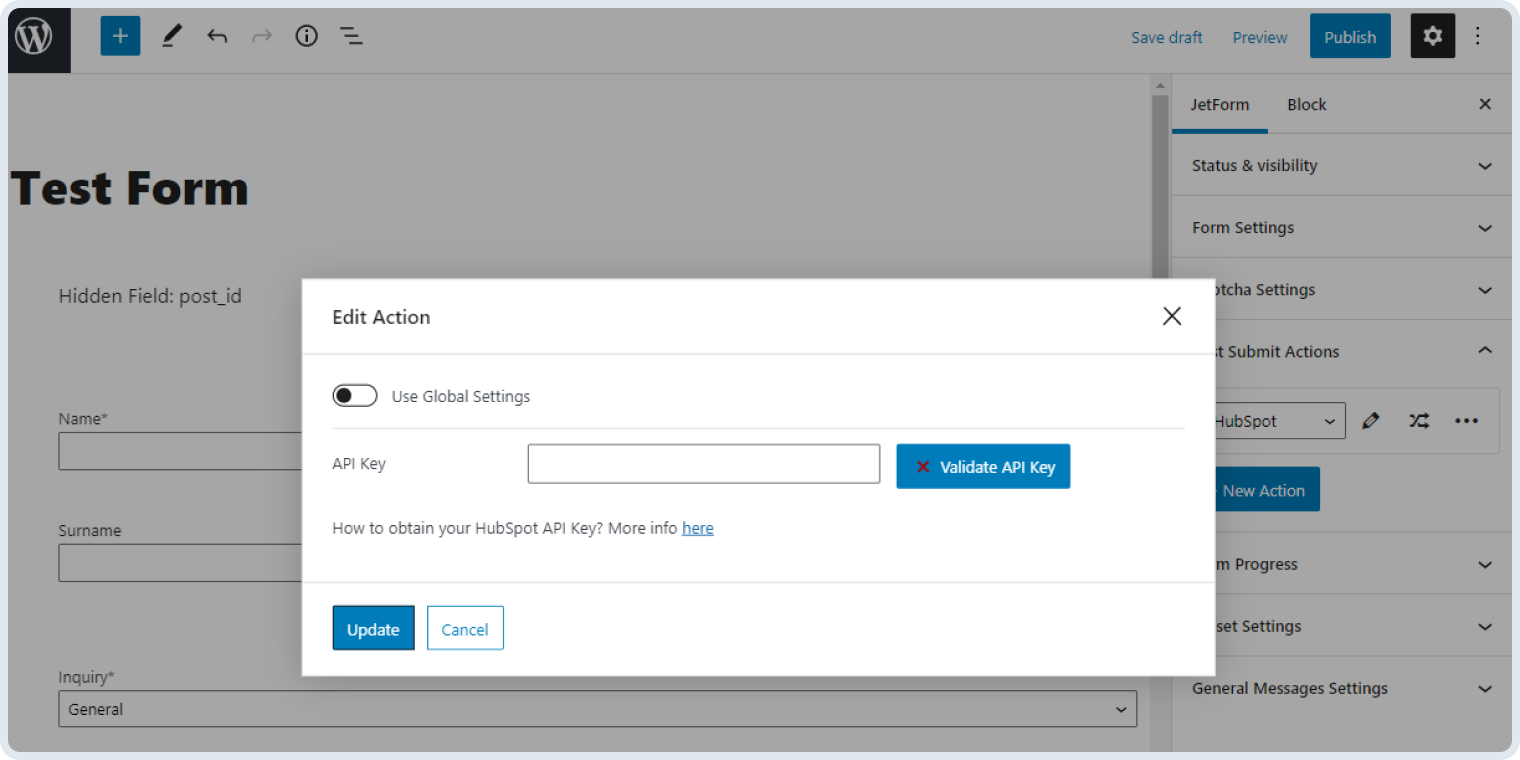Open the Details information icon
Image resolution: width=1520 pixels, height=760 pixels.
click(306, 35)
